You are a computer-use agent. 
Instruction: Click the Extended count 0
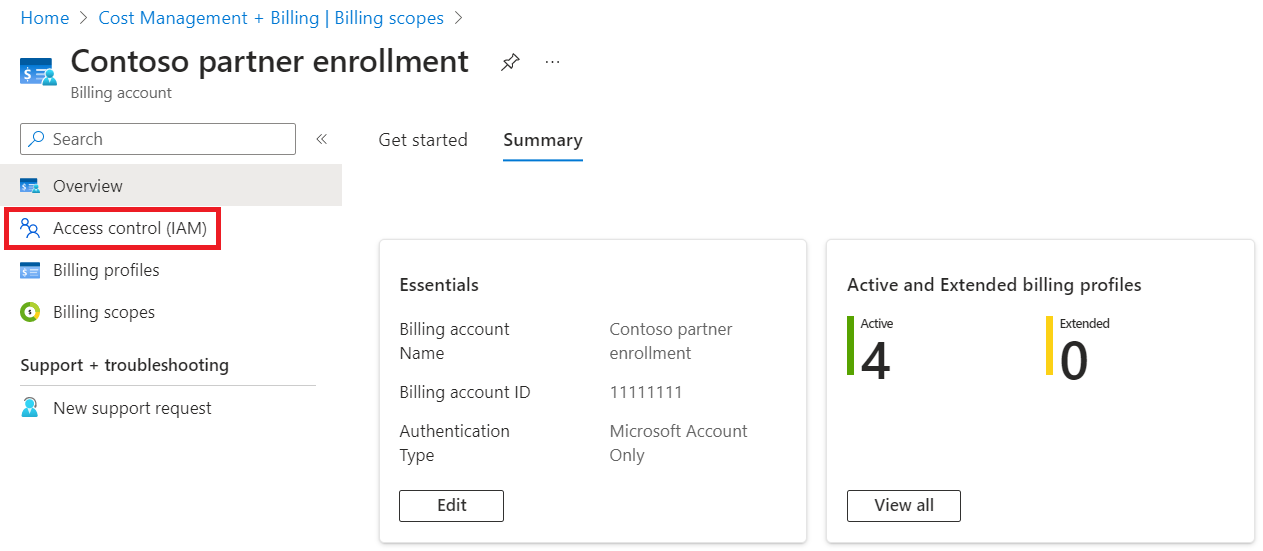1073,361
